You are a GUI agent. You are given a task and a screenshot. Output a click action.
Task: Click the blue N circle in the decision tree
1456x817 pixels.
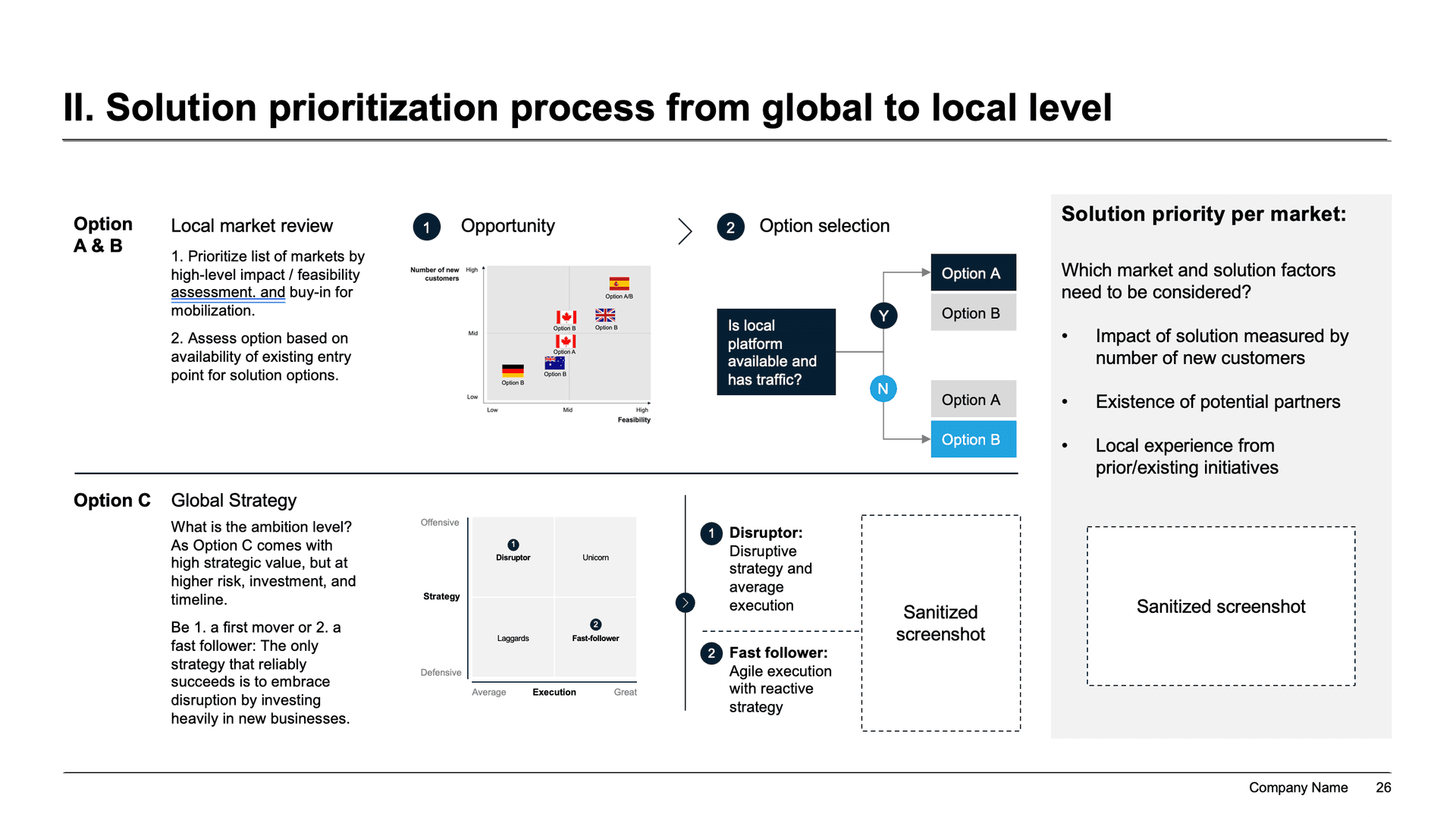pos(883,389)
